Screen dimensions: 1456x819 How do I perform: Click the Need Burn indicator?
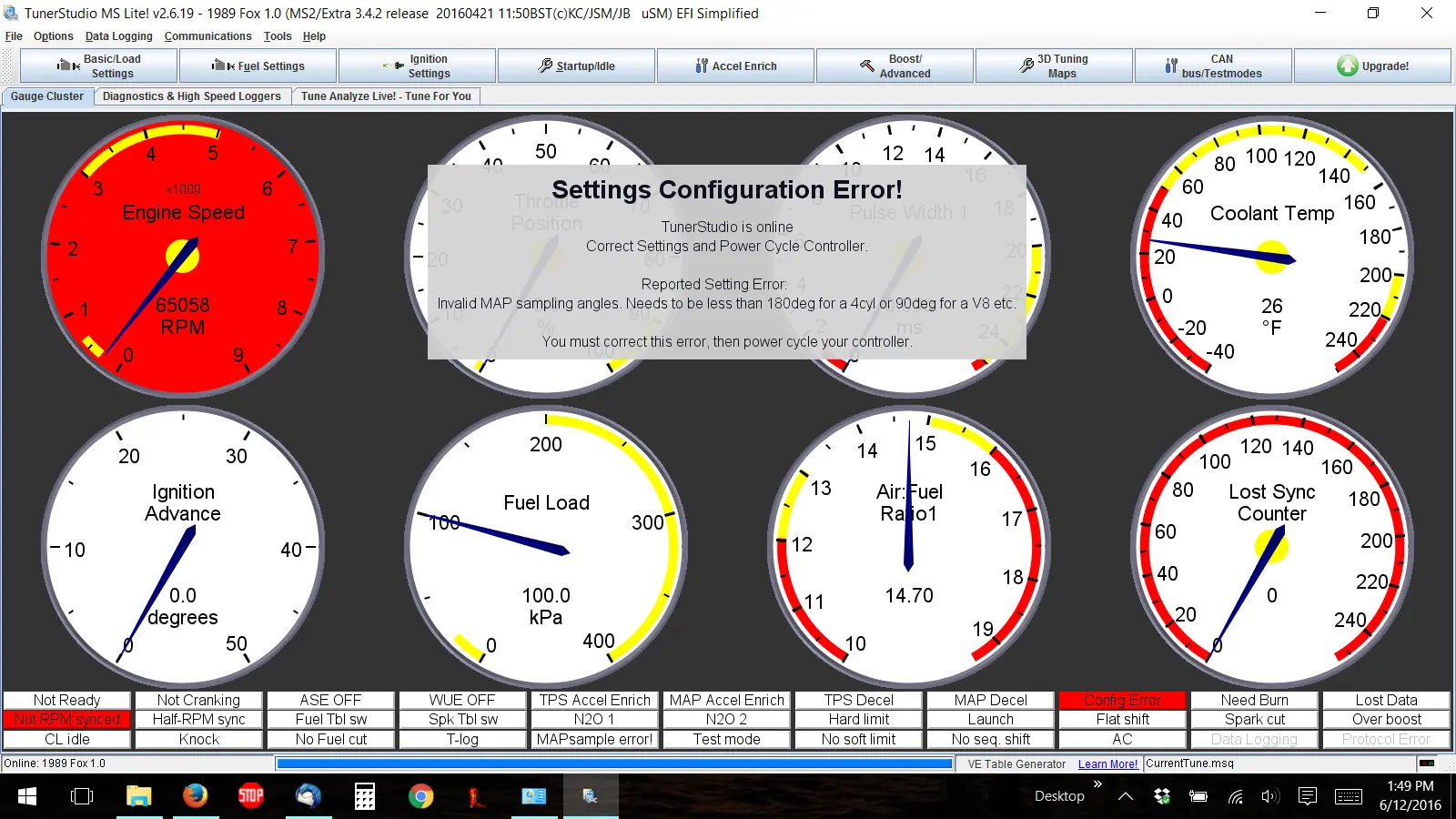point(1255,700)
